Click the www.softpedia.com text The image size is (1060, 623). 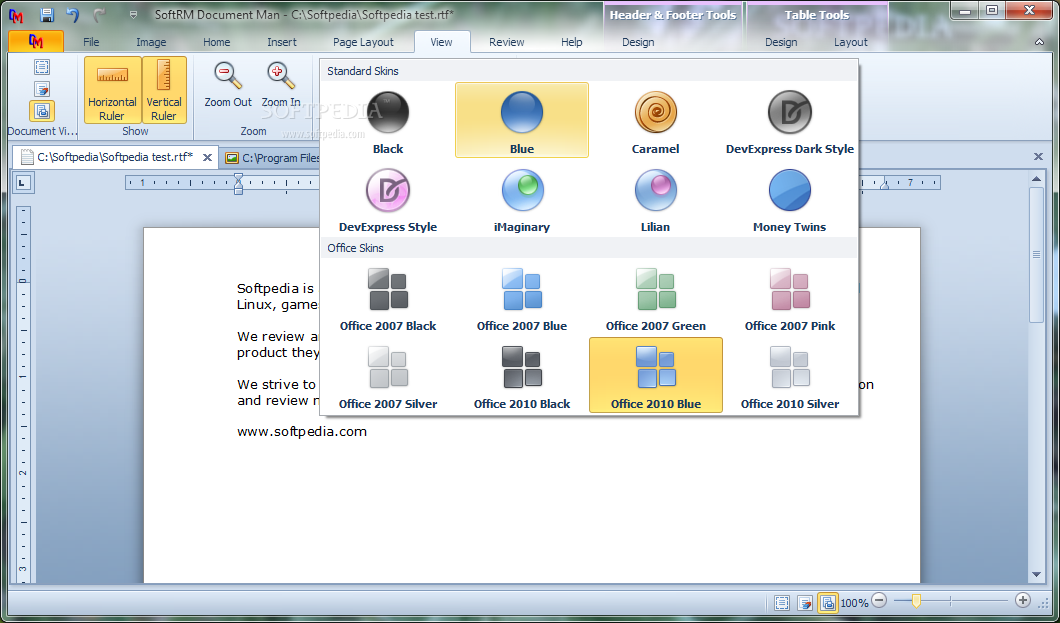pyautogui.click(x=302, y=431)
